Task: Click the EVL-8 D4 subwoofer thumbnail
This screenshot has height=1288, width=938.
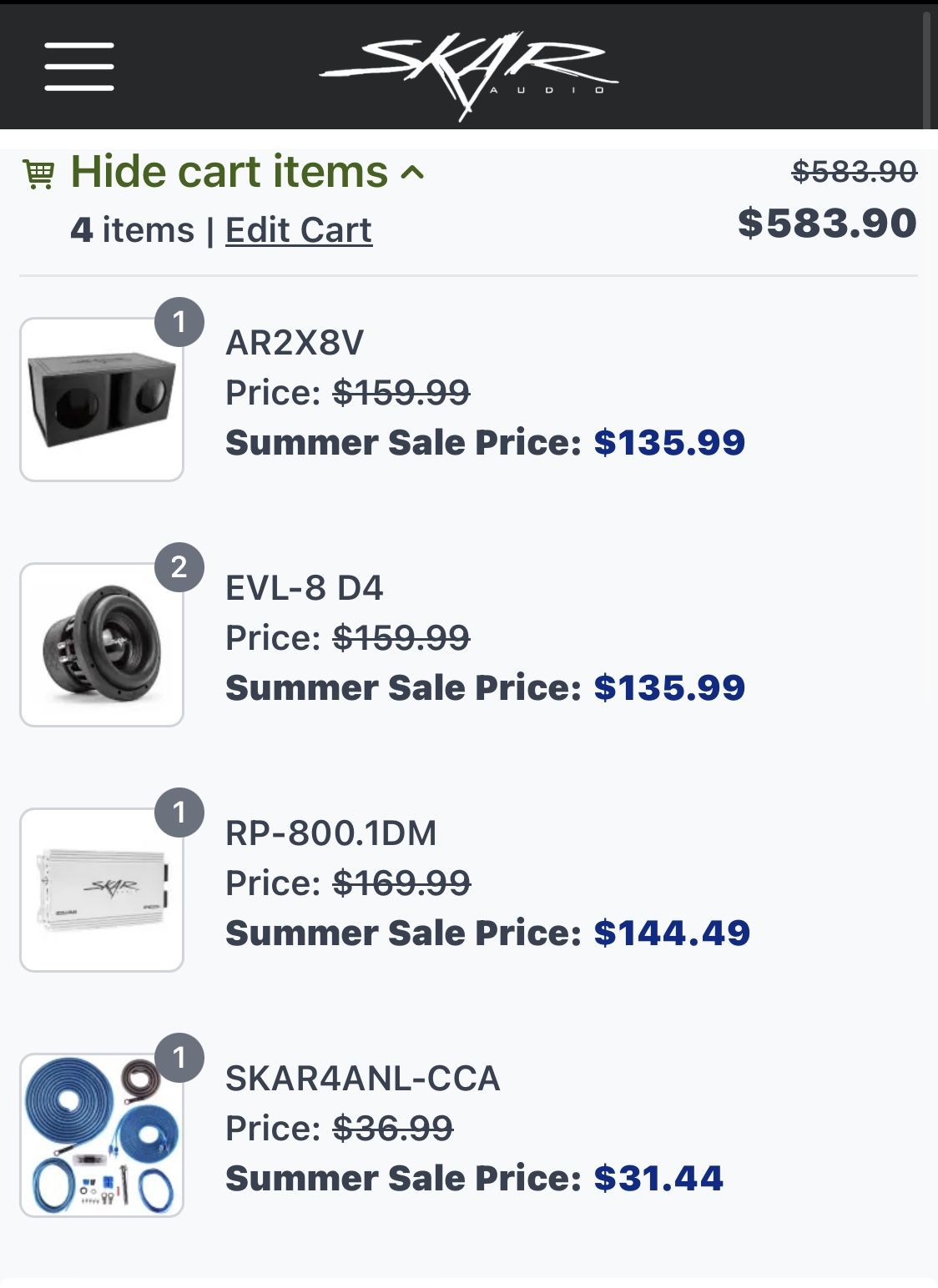Action: pyautogui.click(x=101, y=645)
